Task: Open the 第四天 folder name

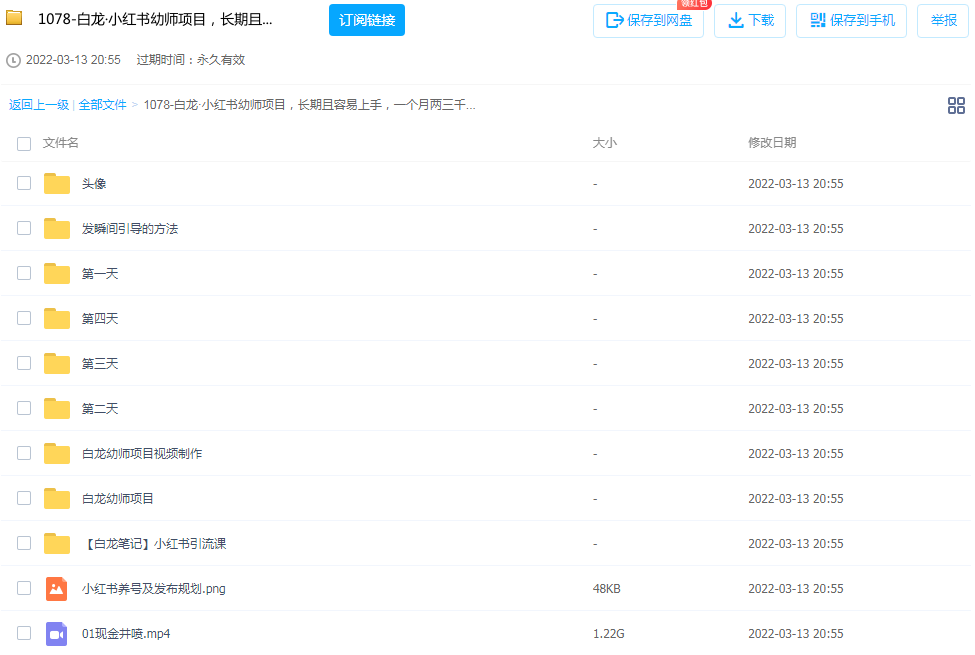Action: point(100,318)
